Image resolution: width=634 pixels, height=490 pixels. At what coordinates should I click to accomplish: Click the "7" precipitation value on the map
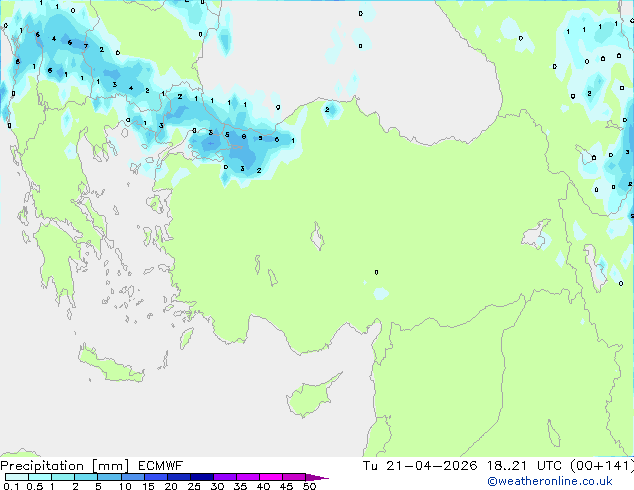point(86,46)
